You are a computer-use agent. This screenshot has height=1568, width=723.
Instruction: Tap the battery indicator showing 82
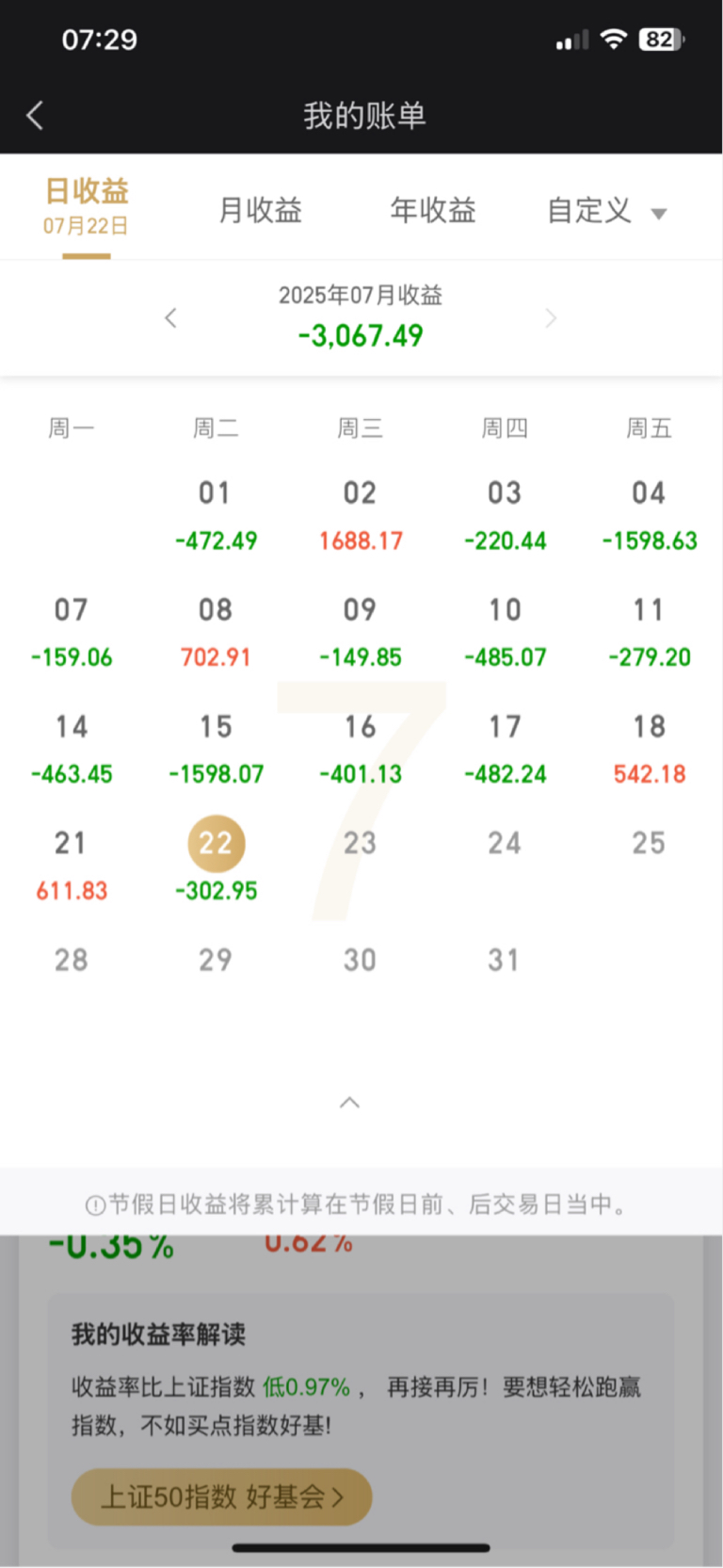pyautogui.click(x=661, y=39)
